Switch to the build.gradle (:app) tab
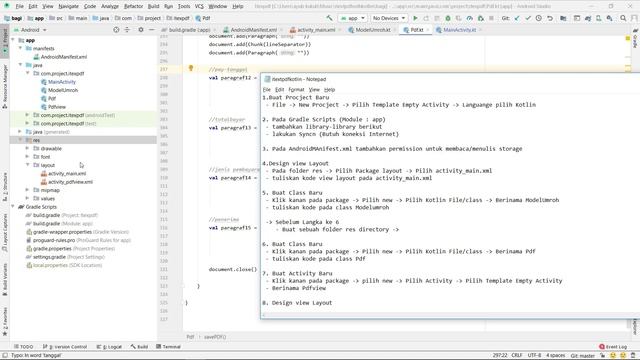This screenshot has width=640, height=360. 189,30
